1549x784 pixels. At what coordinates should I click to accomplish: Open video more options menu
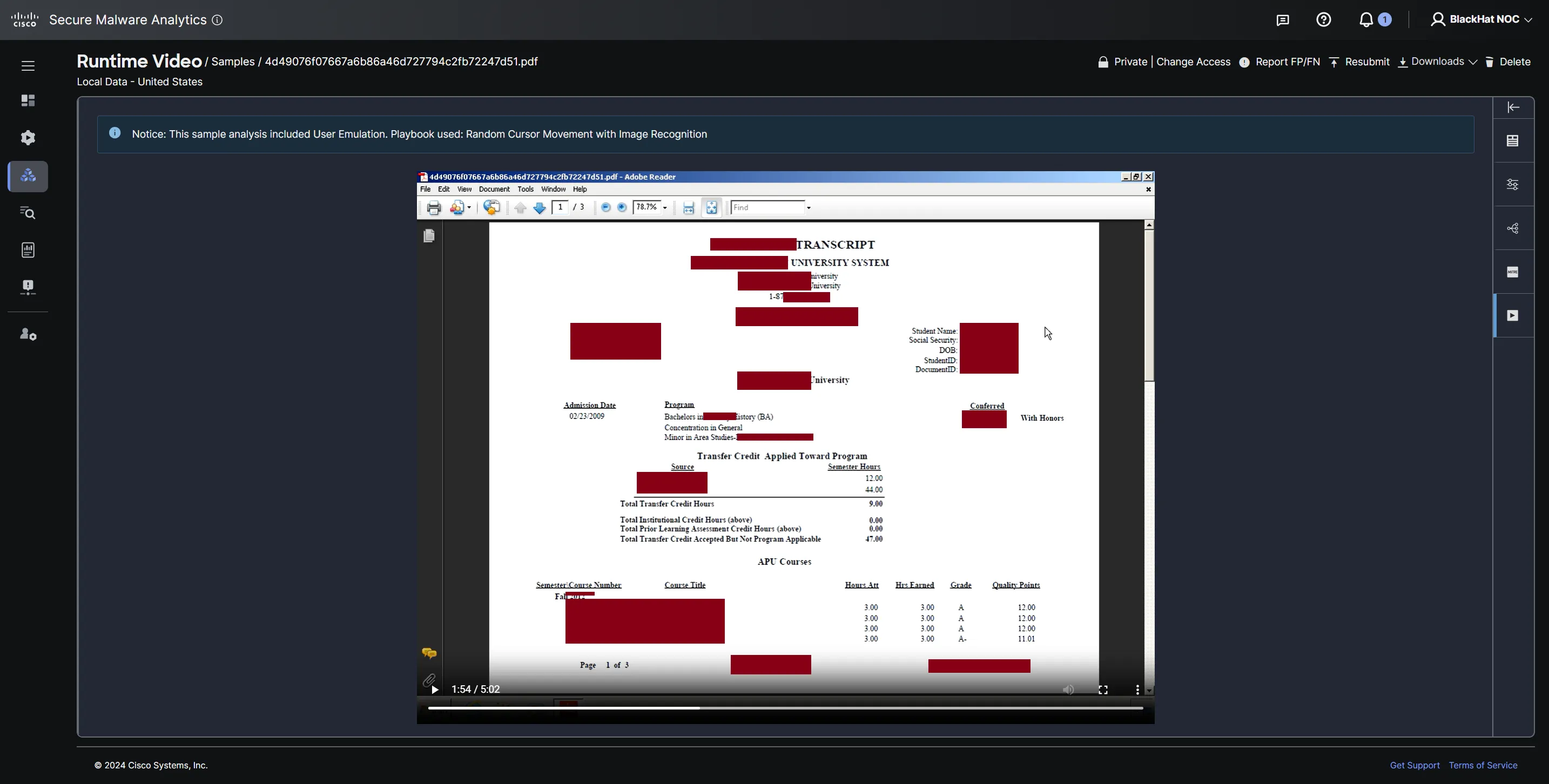[x=1137, y=690]
